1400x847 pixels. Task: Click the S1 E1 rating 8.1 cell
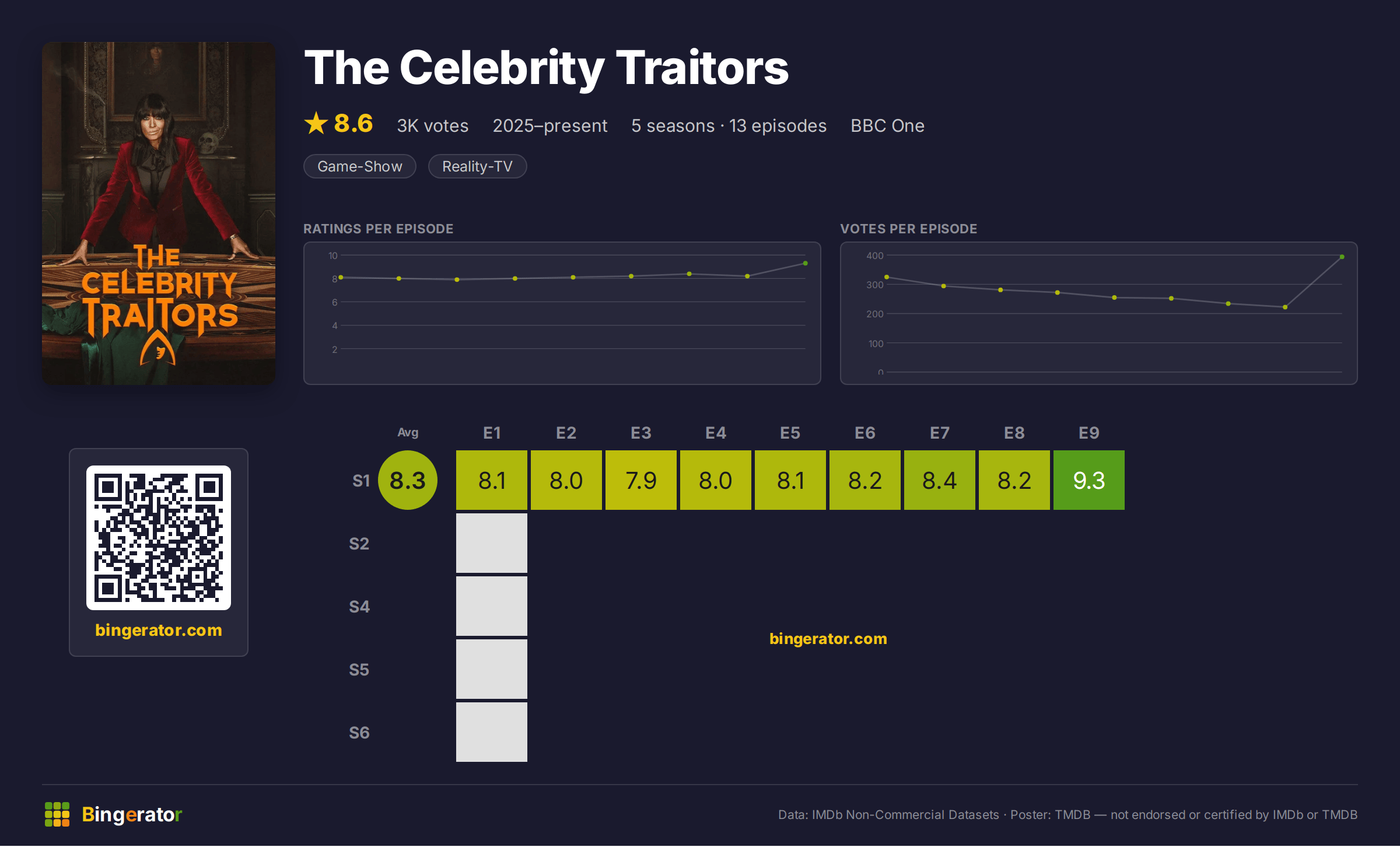[x=492, y=480]
